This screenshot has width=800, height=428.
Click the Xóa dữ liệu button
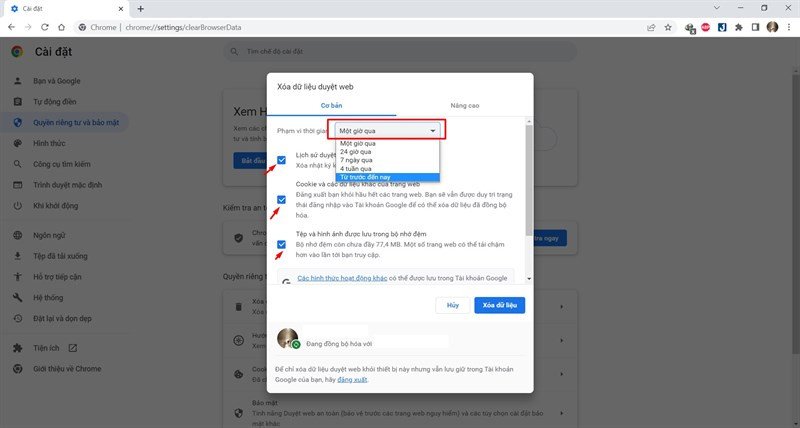point(499,305)
